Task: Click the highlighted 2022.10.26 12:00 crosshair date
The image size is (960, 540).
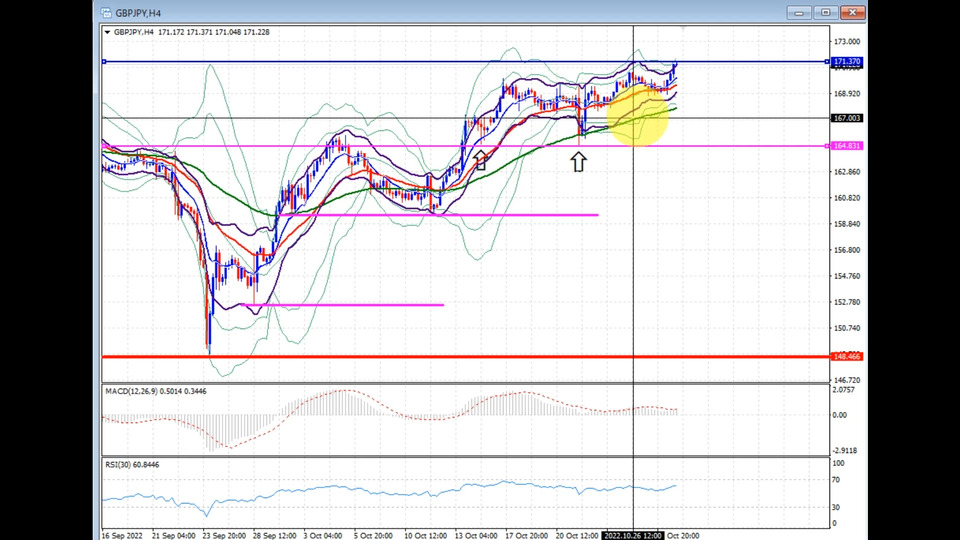Action: [x=633, y=536]
